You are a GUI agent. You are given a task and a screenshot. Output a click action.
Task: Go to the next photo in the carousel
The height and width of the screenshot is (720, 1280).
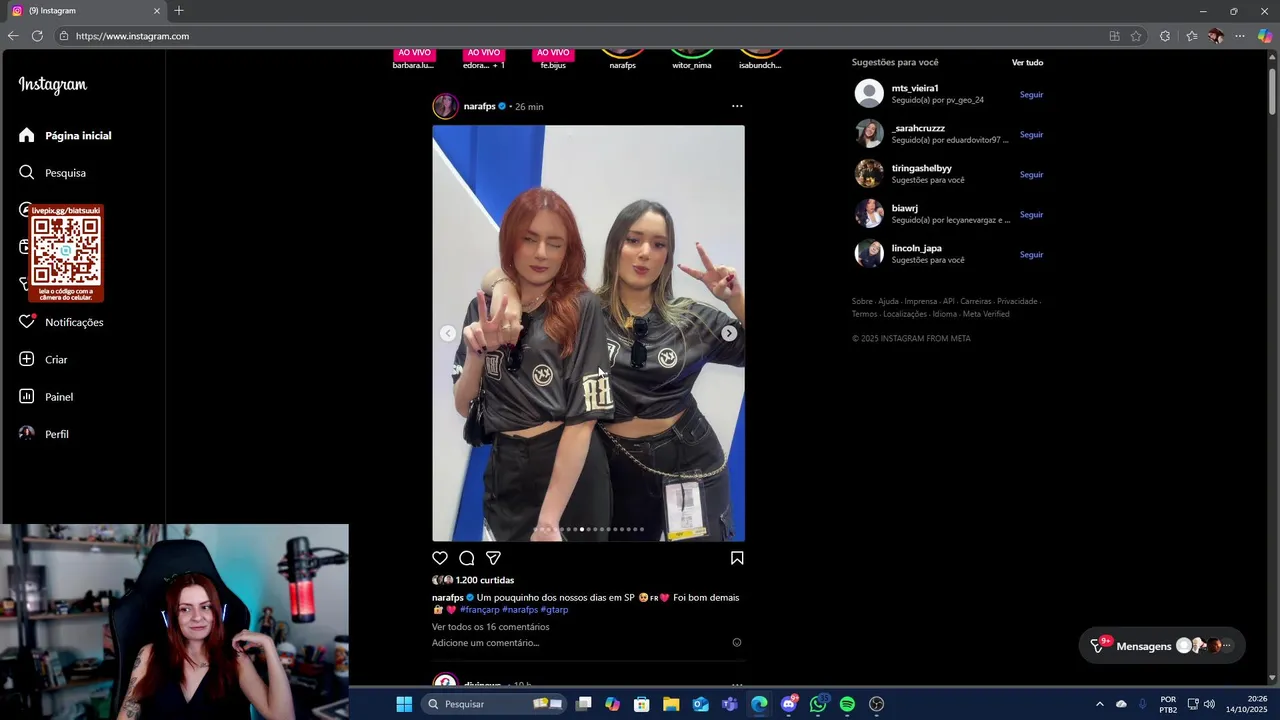(x=729, y=333)
